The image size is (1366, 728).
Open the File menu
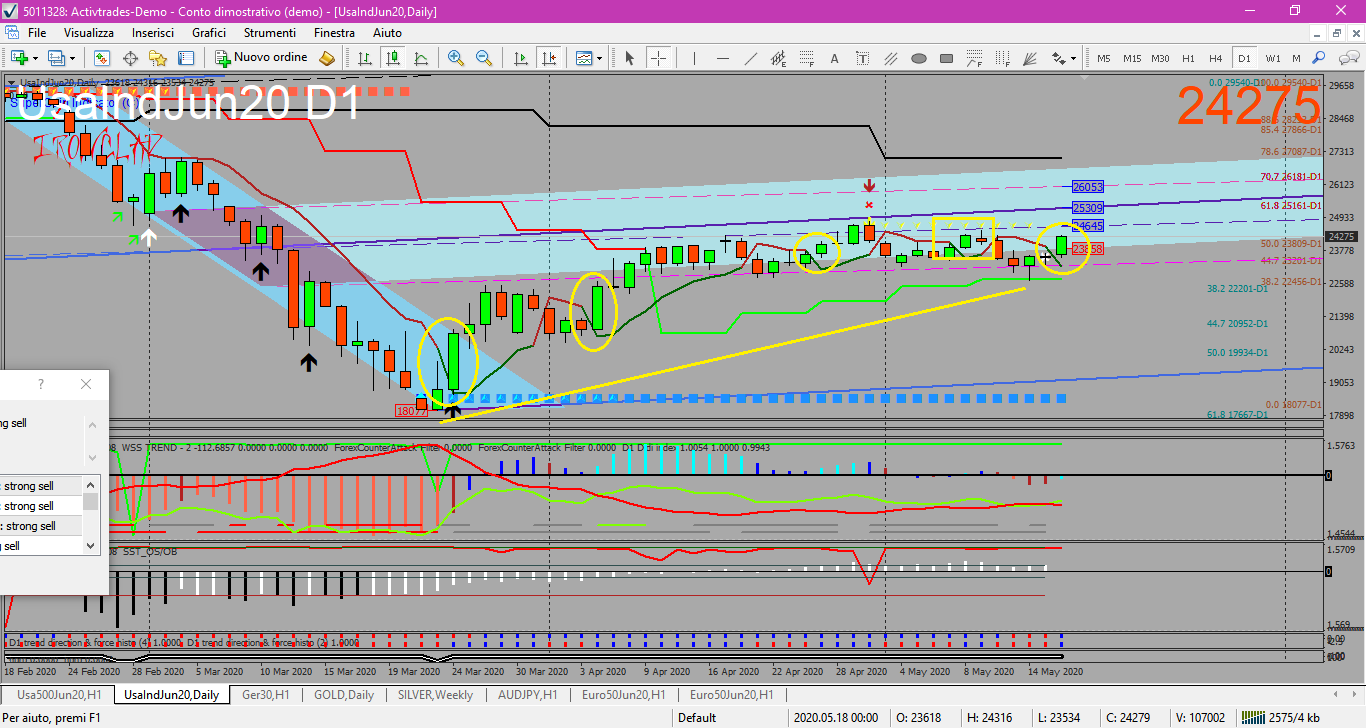tap(37, 33)
